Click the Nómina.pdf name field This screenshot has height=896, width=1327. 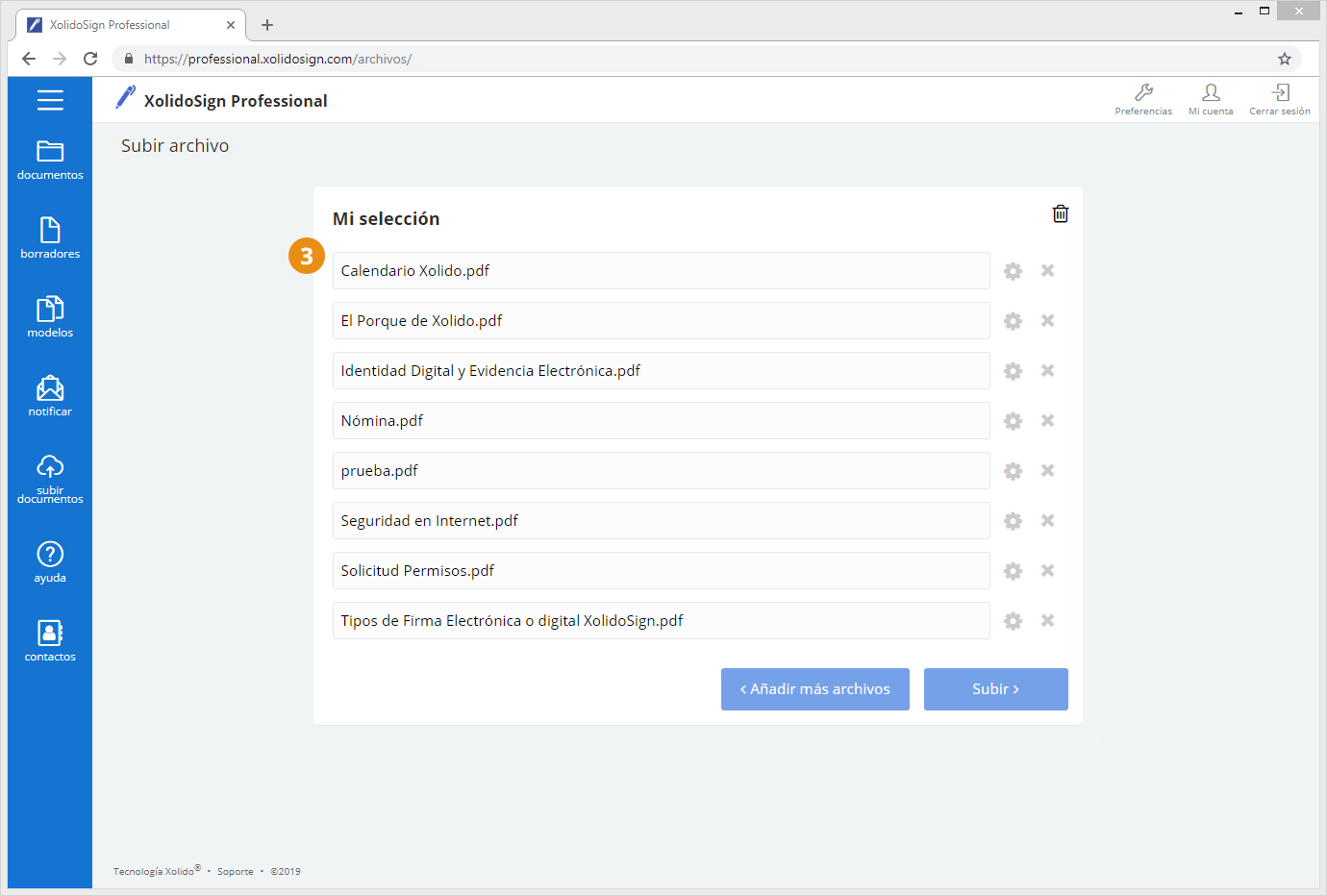click(x=662, y=420)
